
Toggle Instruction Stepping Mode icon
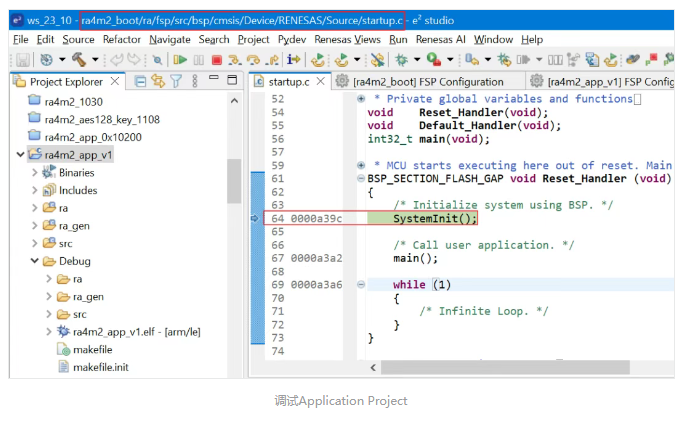tap(294, 59)
